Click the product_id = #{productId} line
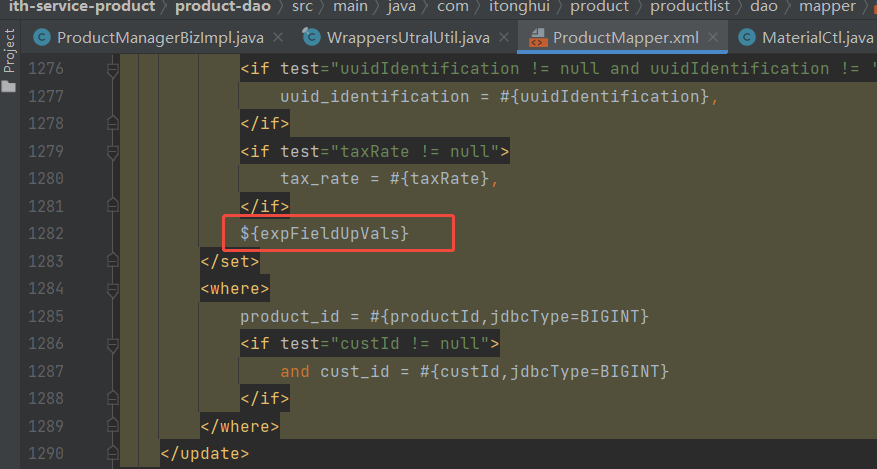The width and height of the screenshot is (877, 469). click(444, 317)
